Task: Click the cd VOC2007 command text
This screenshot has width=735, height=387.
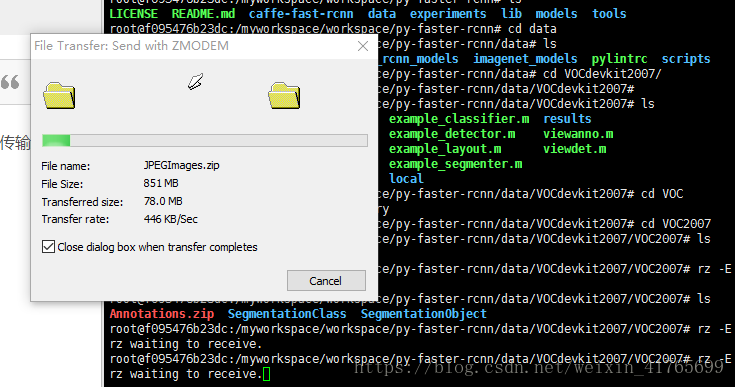Action: pyautogui.click(x=676, y=223)
